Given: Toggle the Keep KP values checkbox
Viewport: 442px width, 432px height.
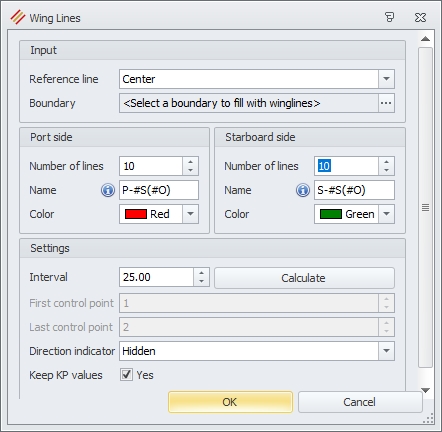Looking at the screenshot, I should 126,375.
